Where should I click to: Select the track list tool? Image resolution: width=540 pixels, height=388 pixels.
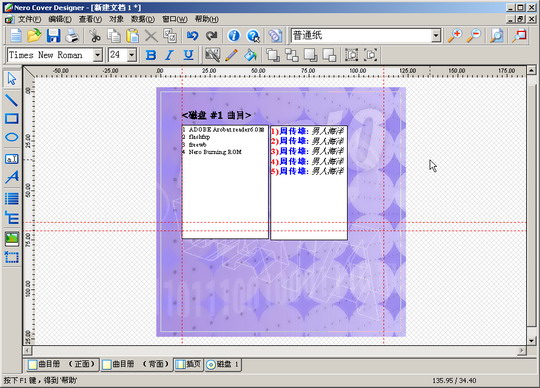pyautogui.click(x=12, y=198)
